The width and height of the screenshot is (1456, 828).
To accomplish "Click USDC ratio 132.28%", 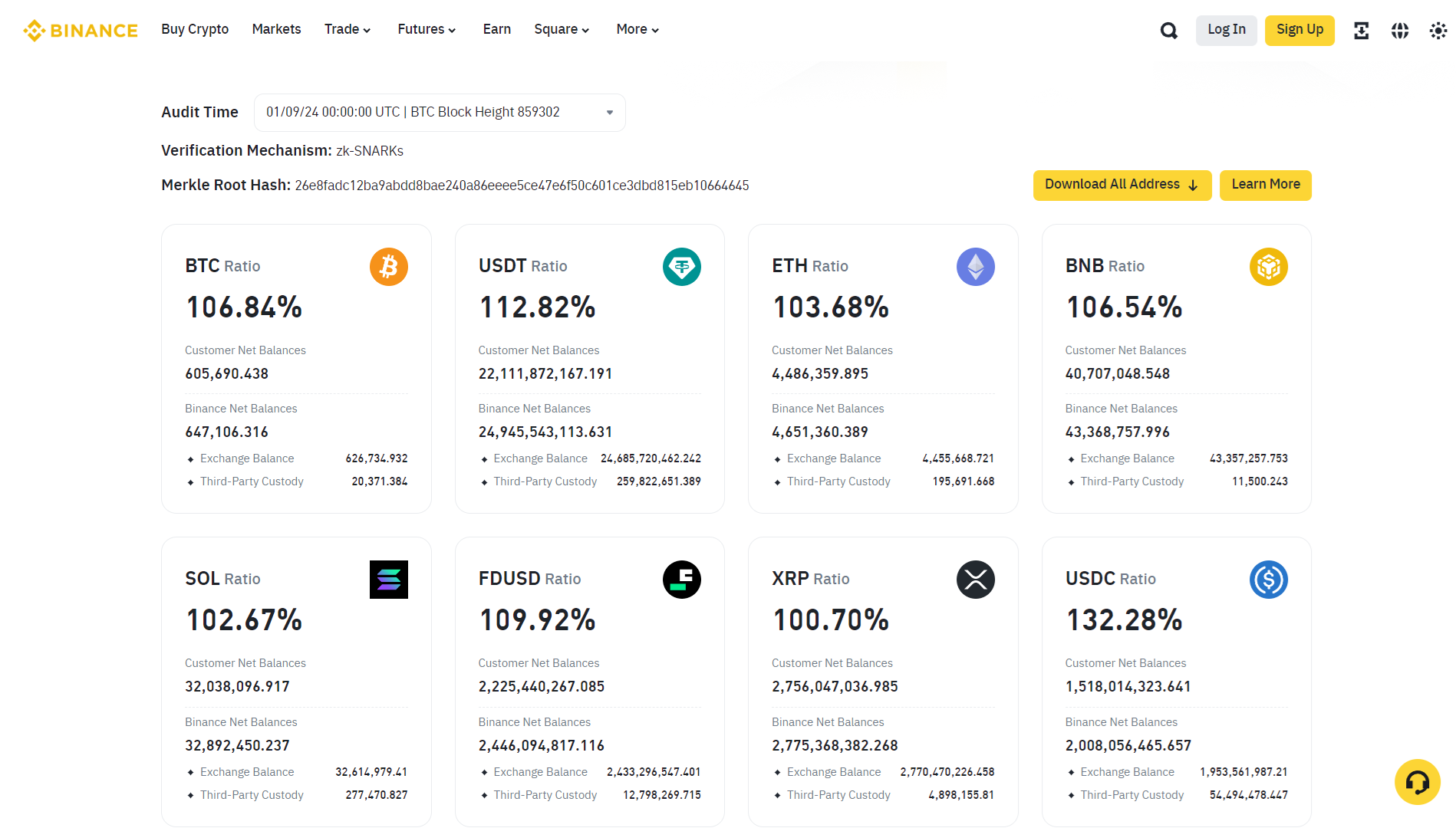I will point(1124,620).
